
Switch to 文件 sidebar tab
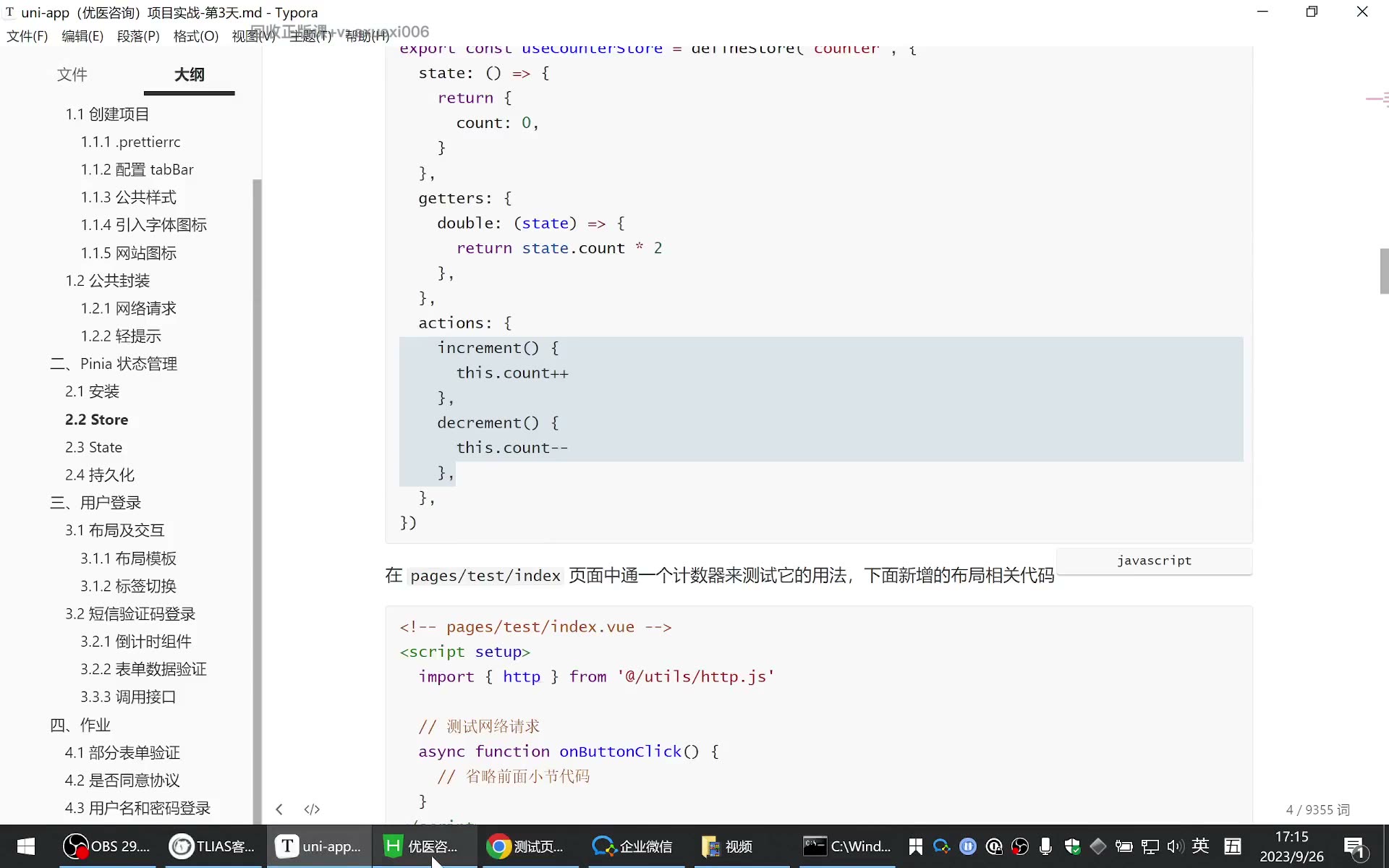click(x=72, y=75)
